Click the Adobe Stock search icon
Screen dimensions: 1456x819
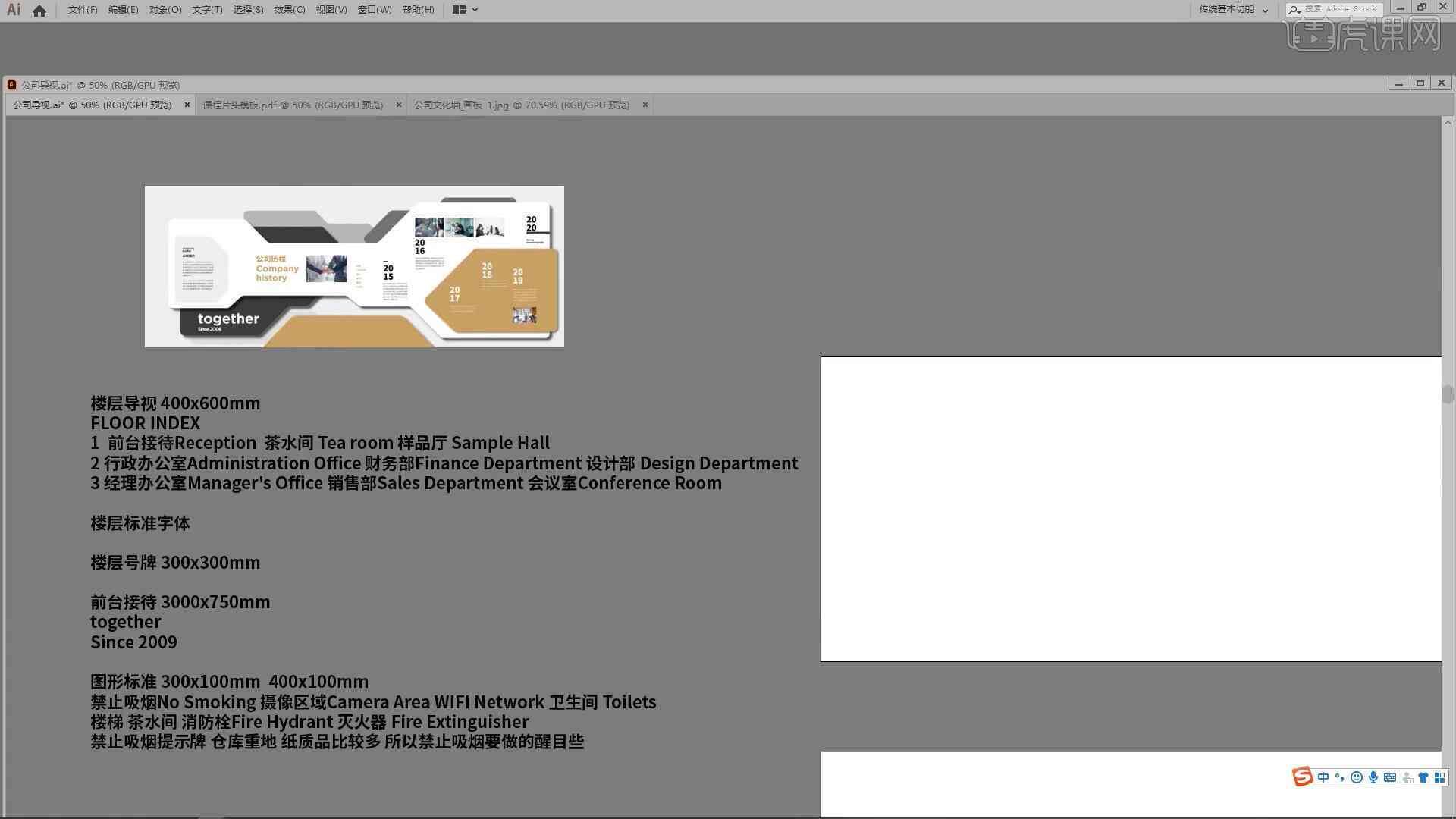[1293, 8]
